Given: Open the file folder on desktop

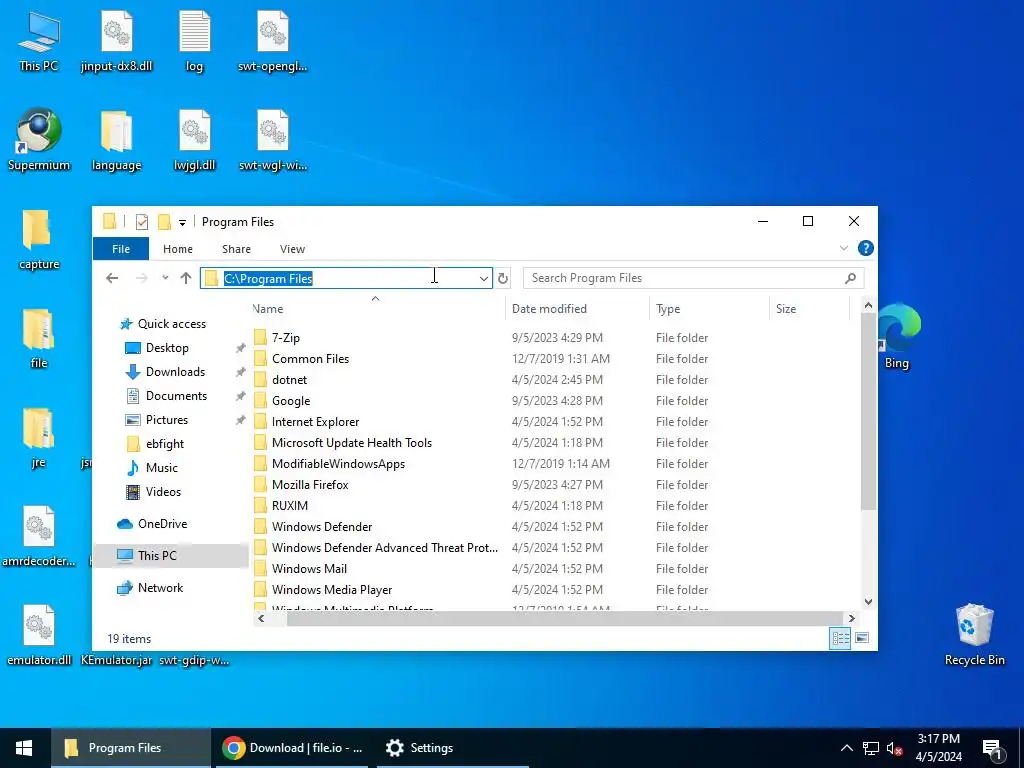Looking at the screenshot, I should click(x=39, y=338).
